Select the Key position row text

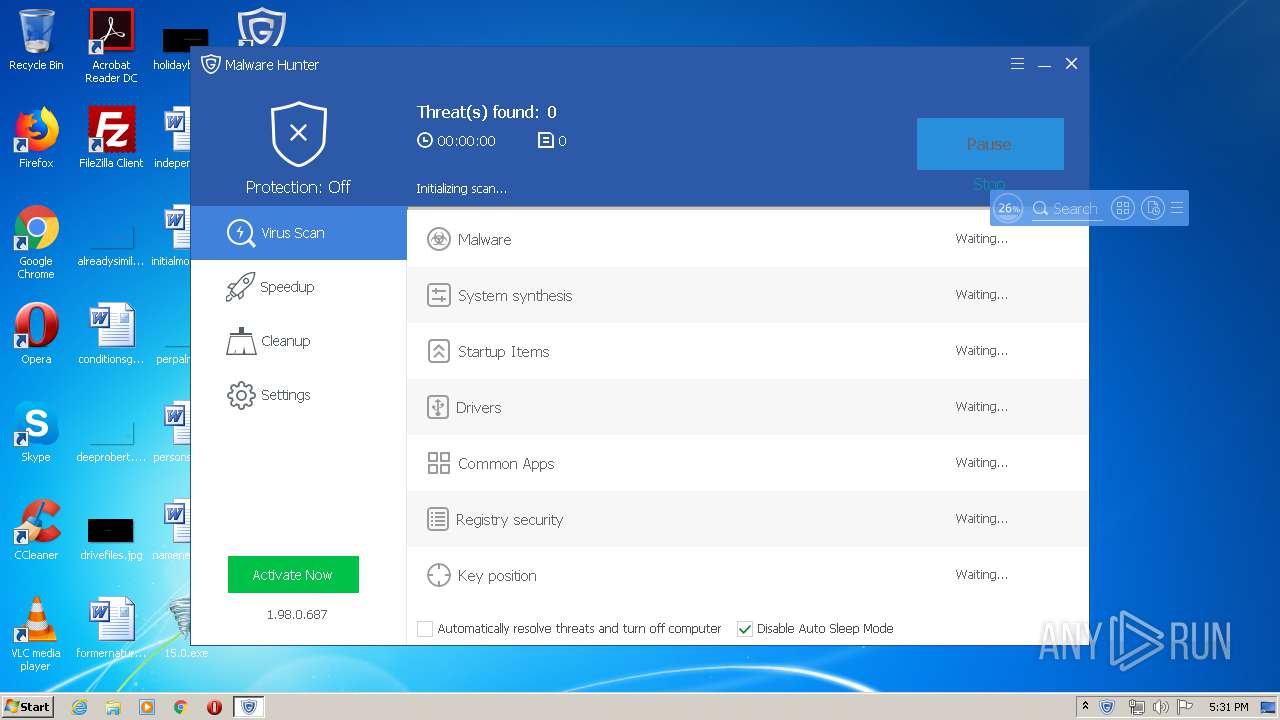coord(497,576)
